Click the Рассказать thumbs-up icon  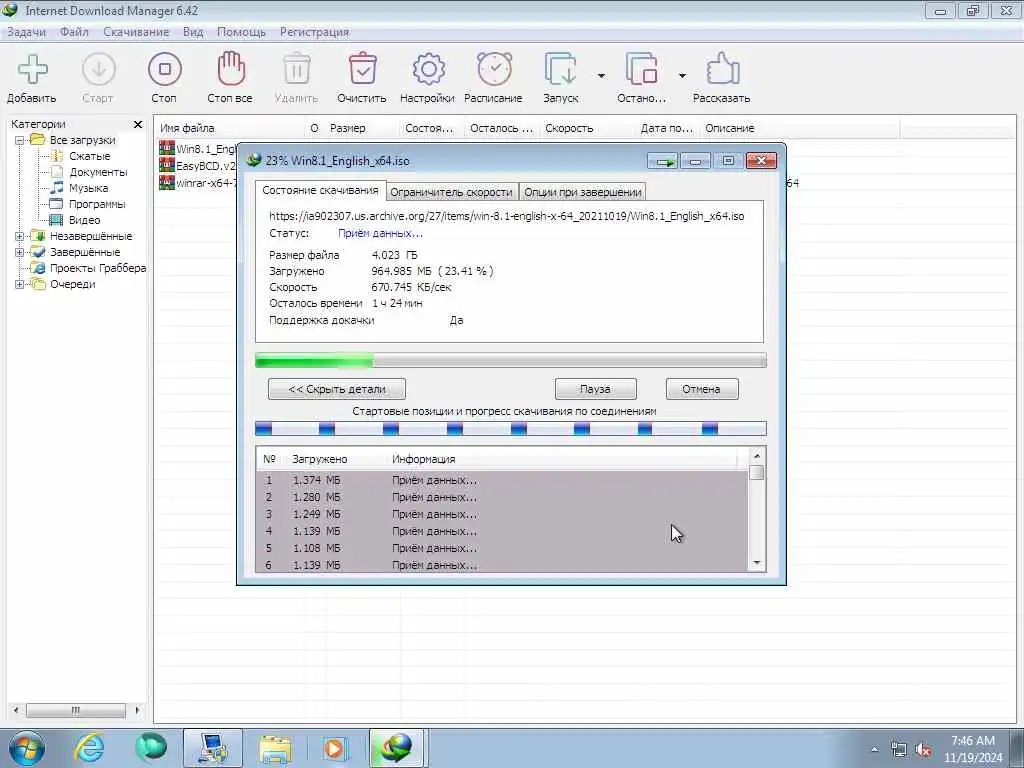[722, 69]
